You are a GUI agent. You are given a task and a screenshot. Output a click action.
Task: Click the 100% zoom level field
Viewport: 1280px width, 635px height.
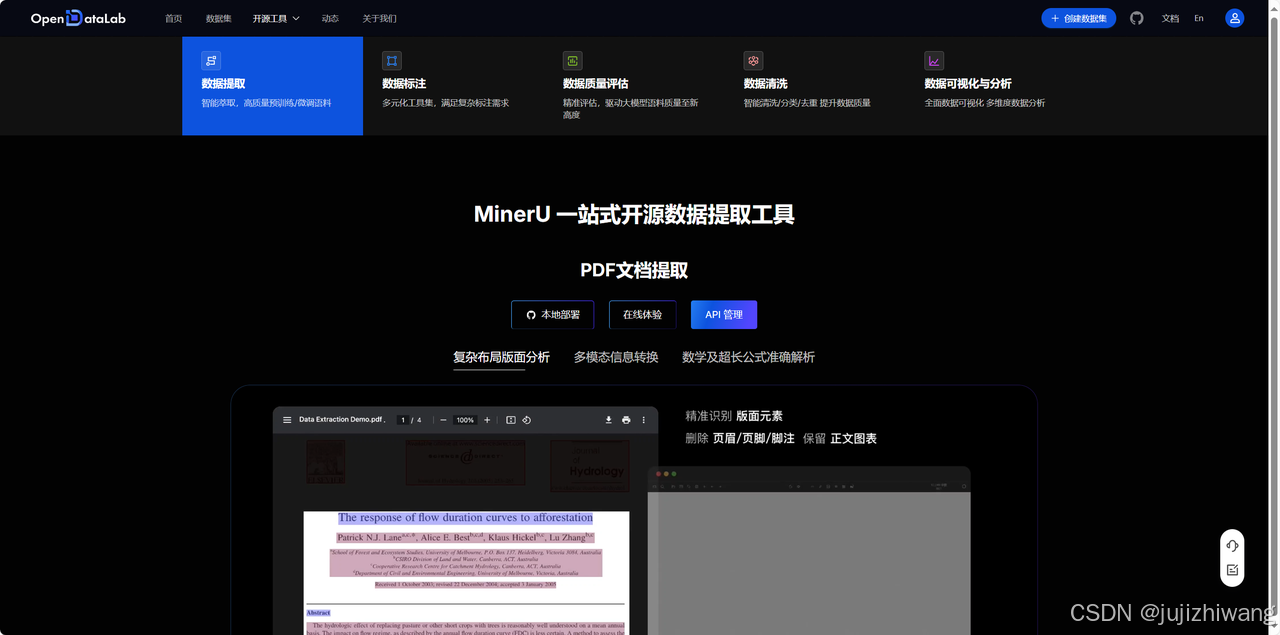465,420
